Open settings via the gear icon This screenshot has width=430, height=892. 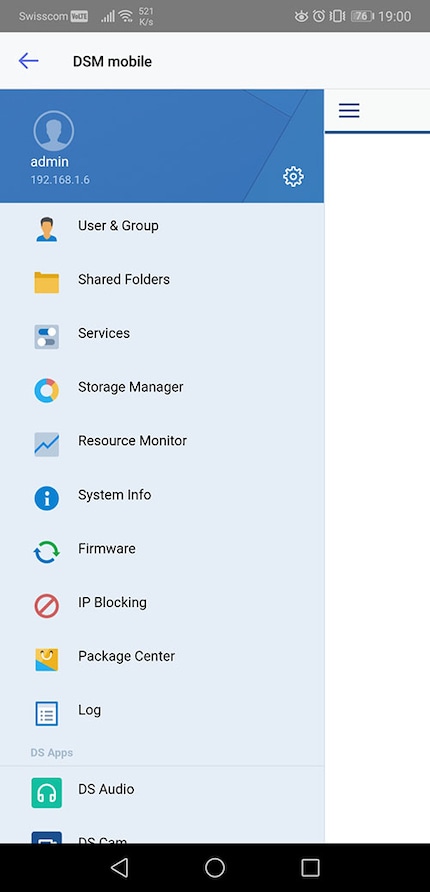[293, 177]
